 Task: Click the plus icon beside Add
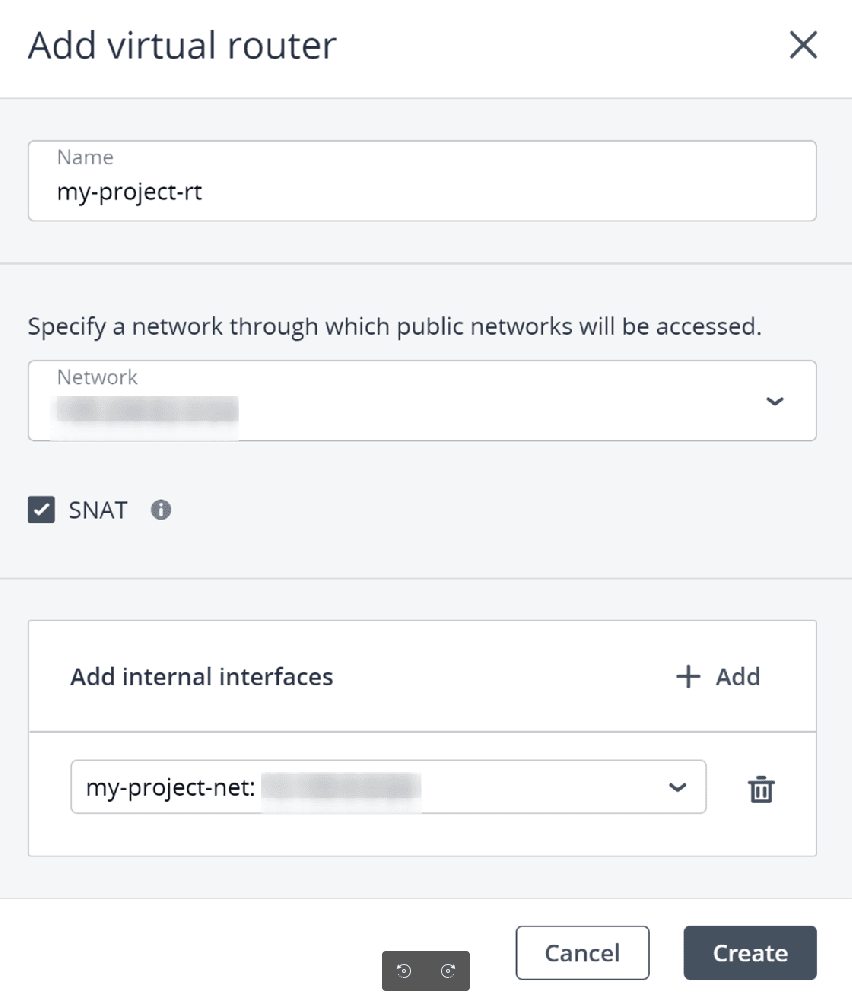tap(688, 677)
